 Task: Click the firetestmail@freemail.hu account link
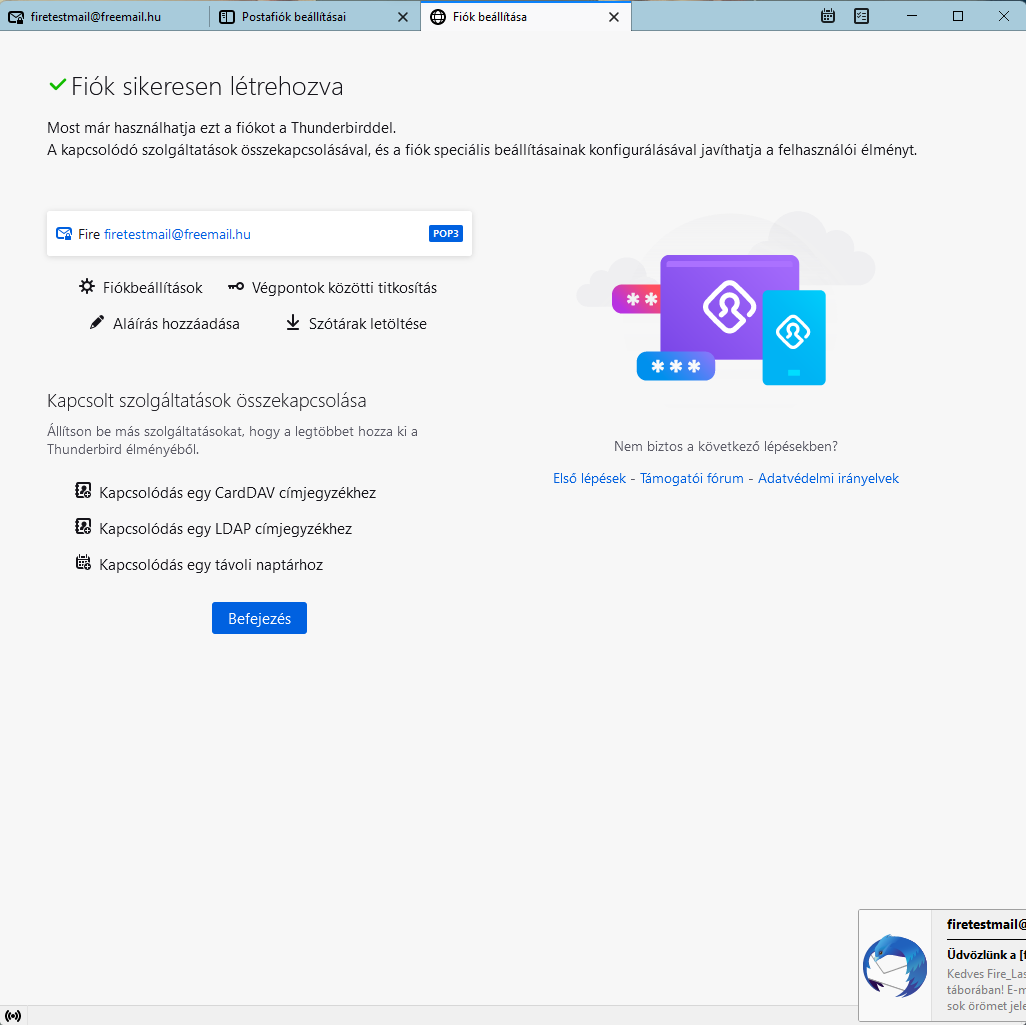pos(177,234)
